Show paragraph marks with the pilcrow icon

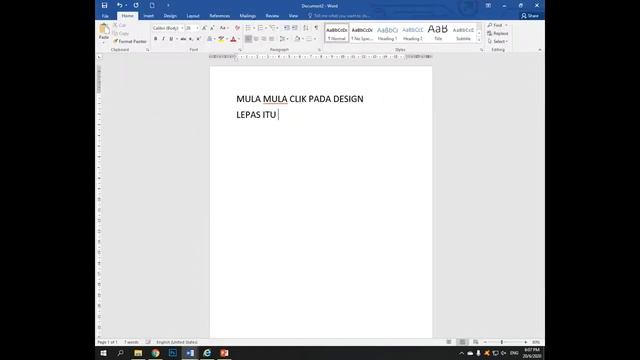point(316,28)
